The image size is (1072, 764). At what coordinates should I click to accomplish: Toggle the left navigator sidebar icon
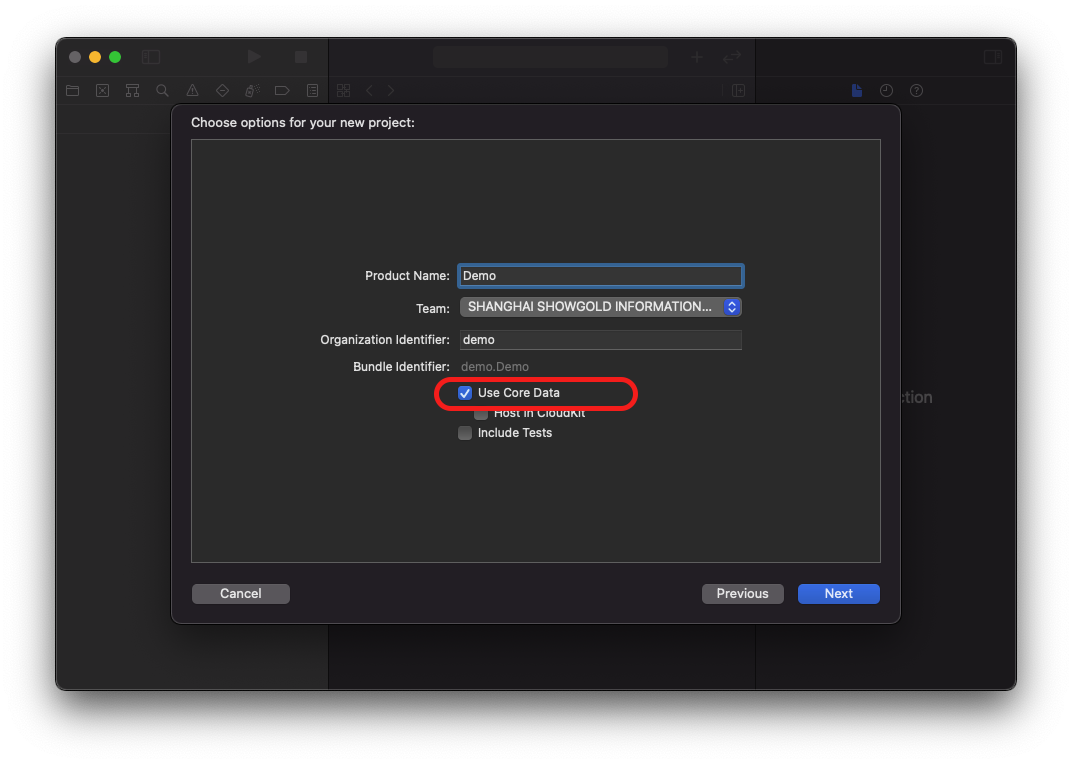click(150, 57)
